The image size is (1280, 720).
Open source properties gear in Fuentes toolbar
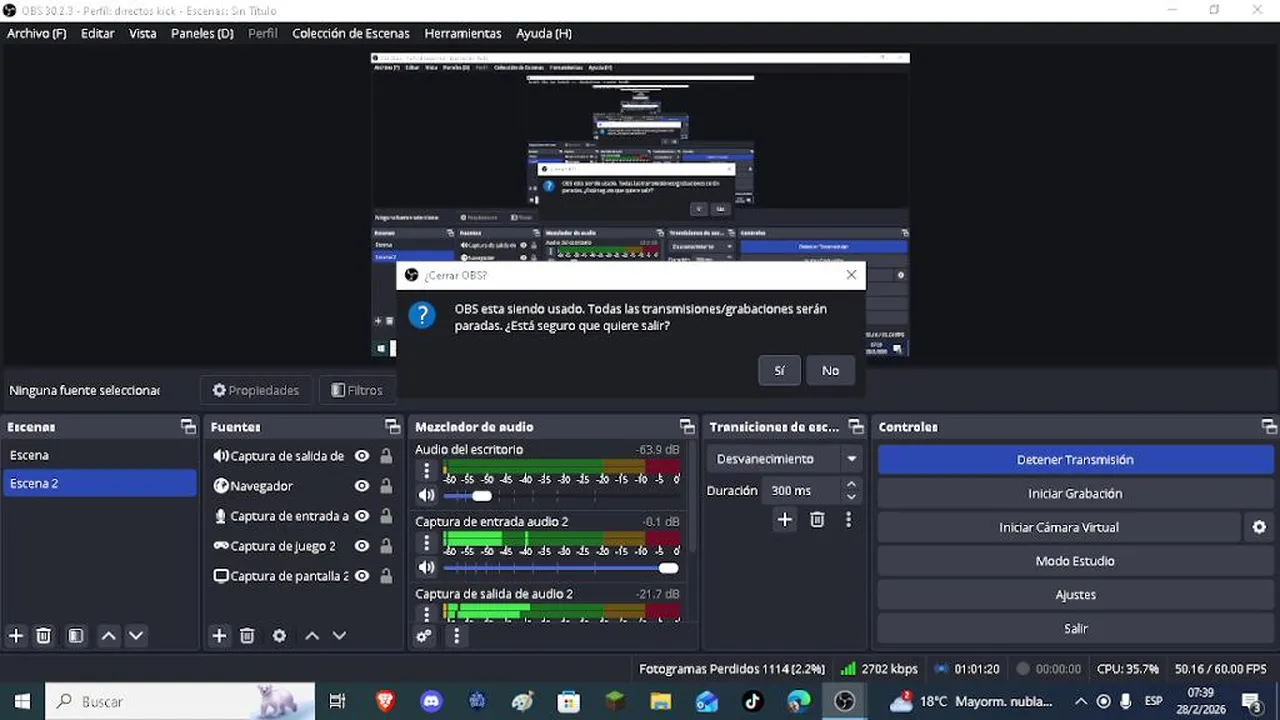[279, 635]
